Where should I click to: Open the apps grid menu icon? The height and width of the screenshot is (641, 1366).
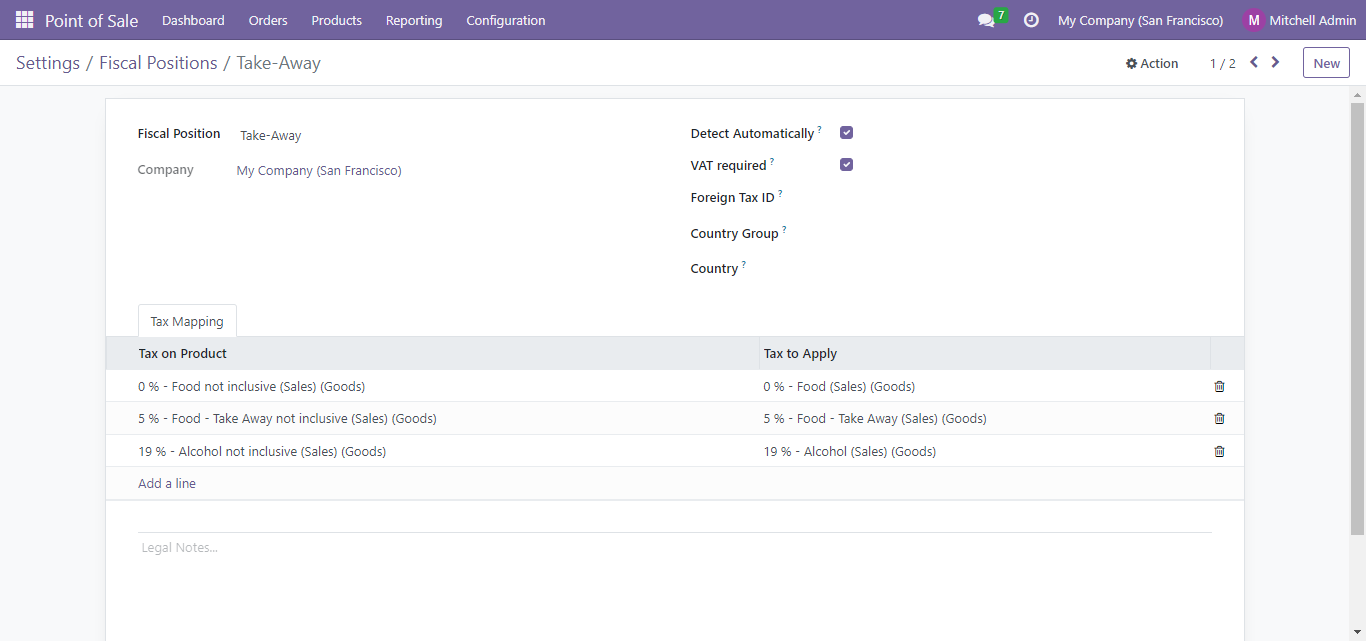pyautogui.click(x=24, y=20)
